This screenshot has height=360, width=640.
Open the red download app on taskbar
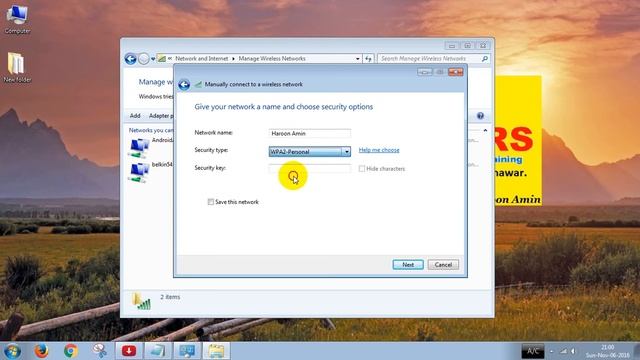(x=129, y=351)
